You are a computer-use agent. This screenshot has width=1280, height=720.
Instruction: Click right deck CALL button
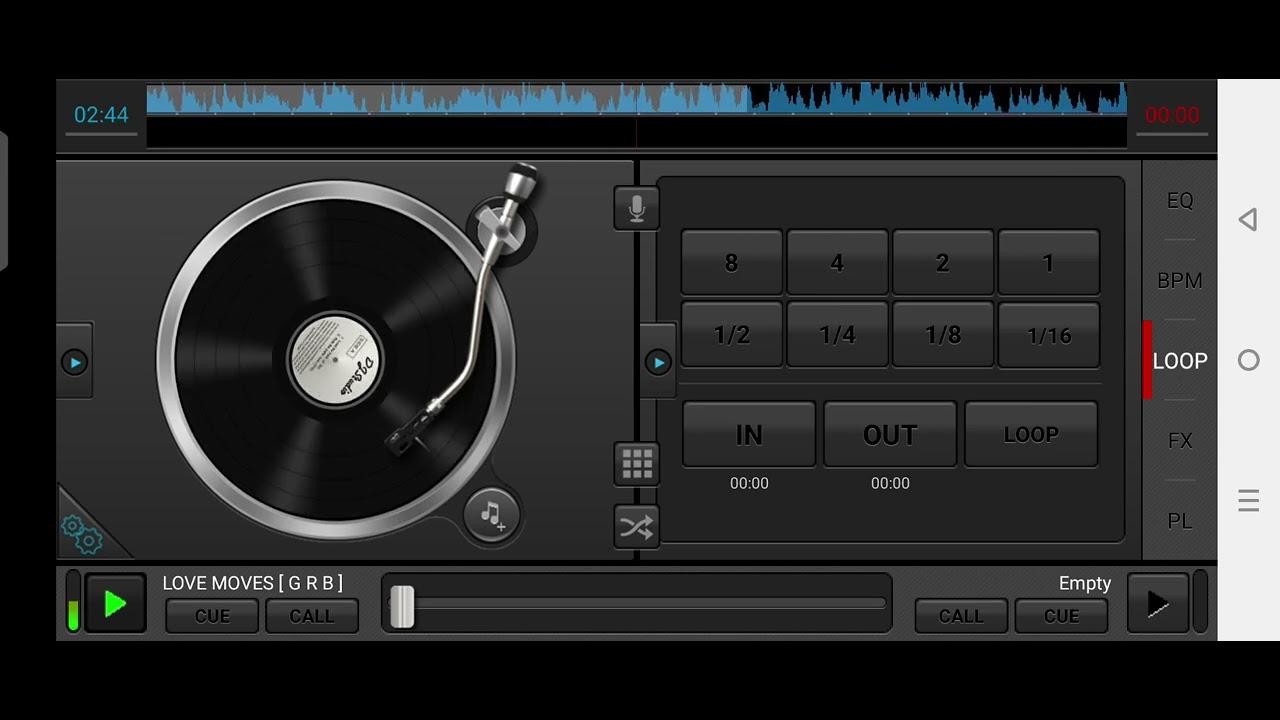(x=961, y=616)
